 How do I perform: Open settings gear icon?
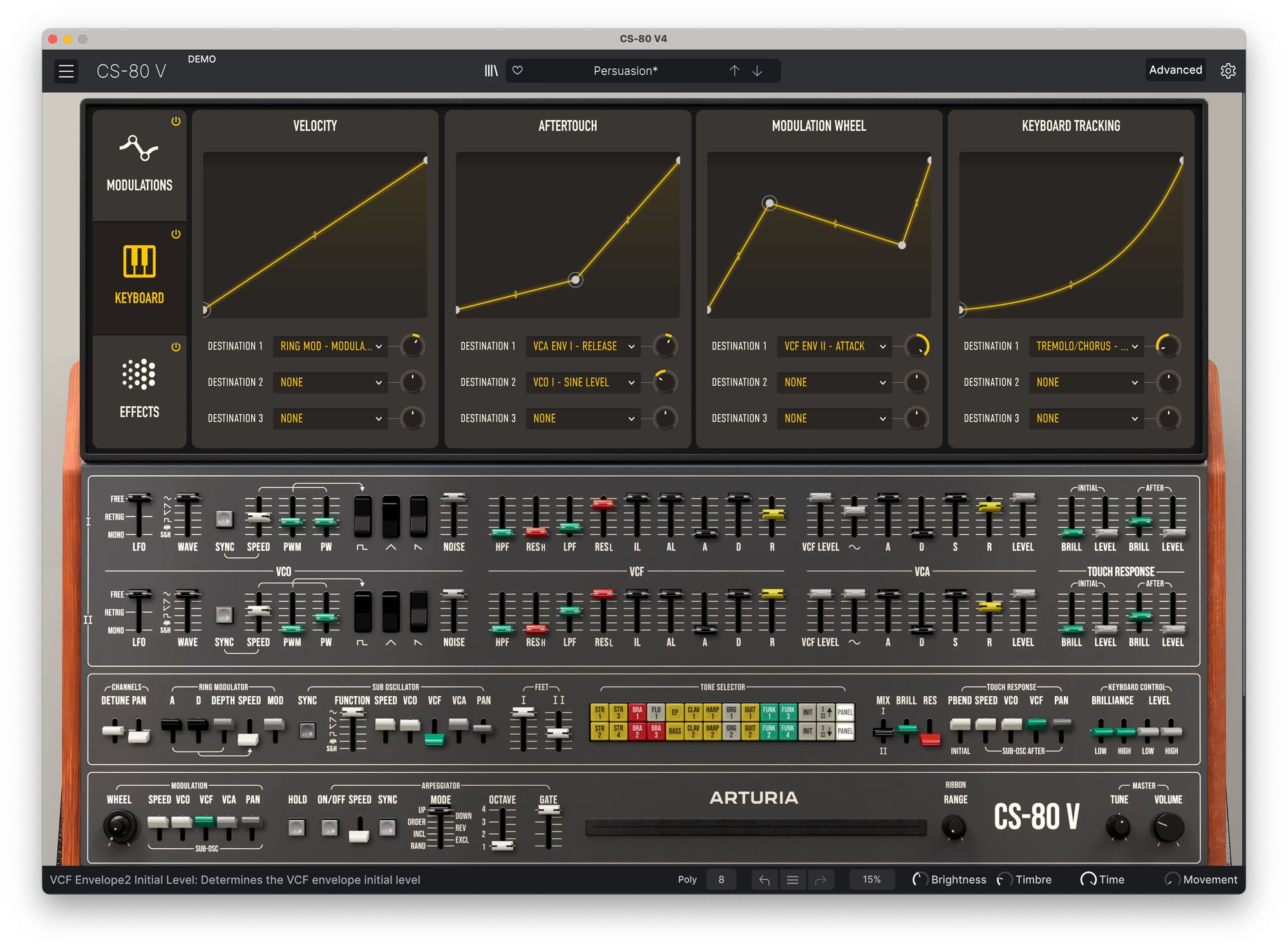click(x=1227, y=71)
